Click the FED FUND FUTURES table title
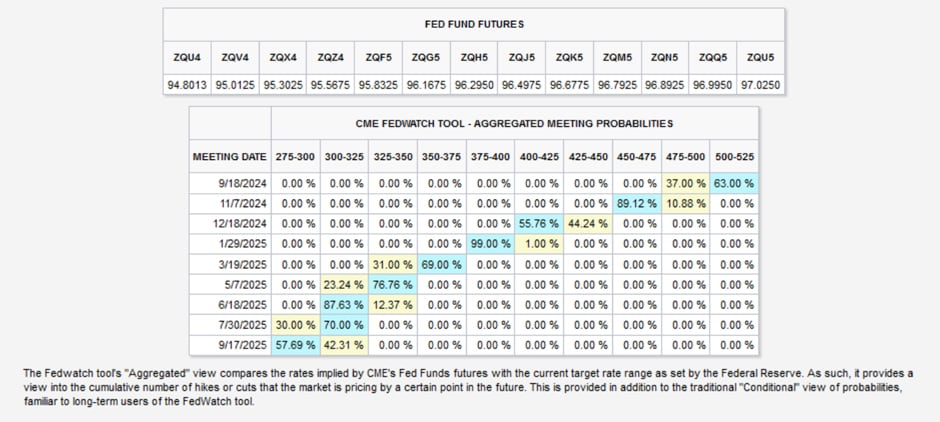 click(474, 24)
